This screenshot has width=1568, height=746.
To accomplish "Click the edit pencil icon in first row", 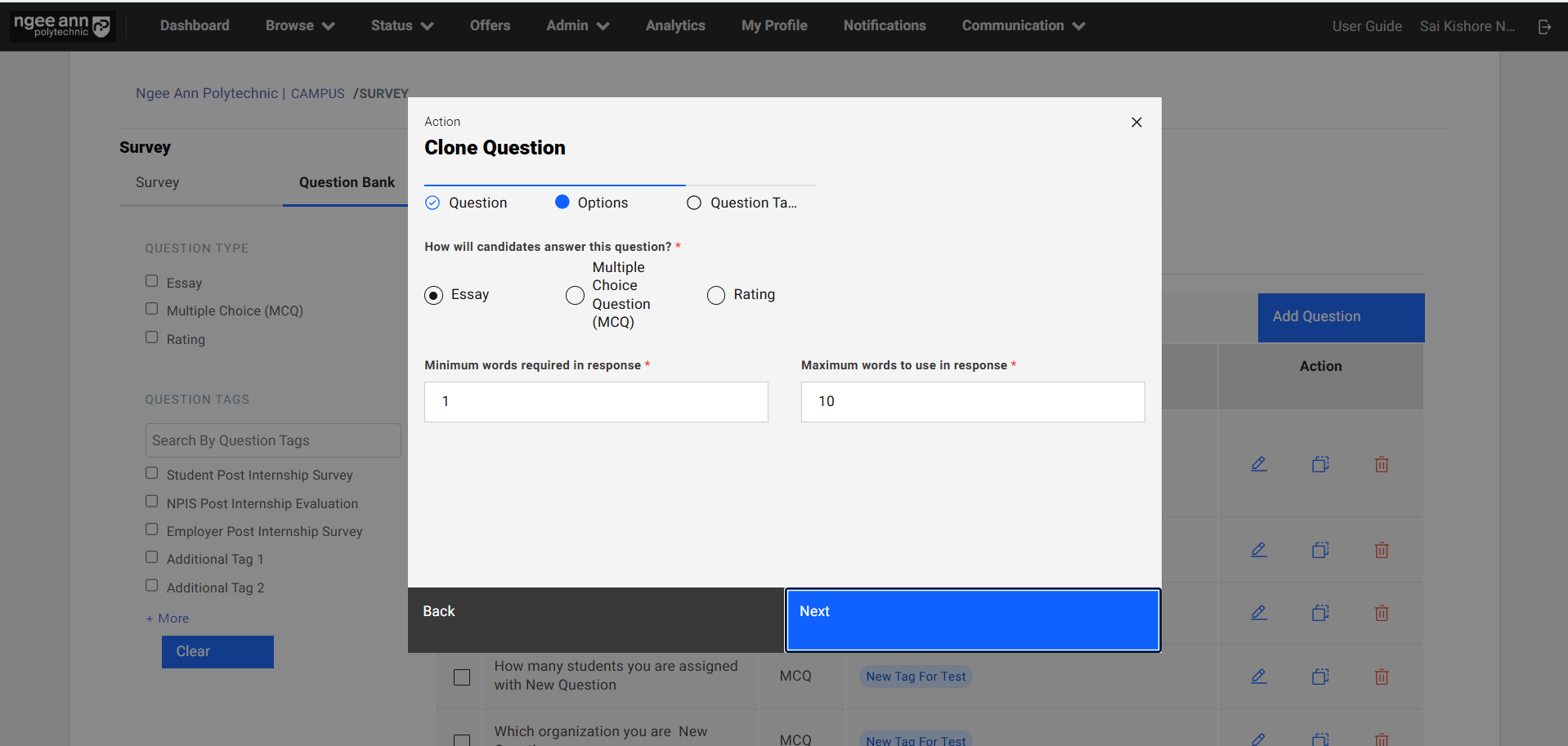I will 1259,464.
